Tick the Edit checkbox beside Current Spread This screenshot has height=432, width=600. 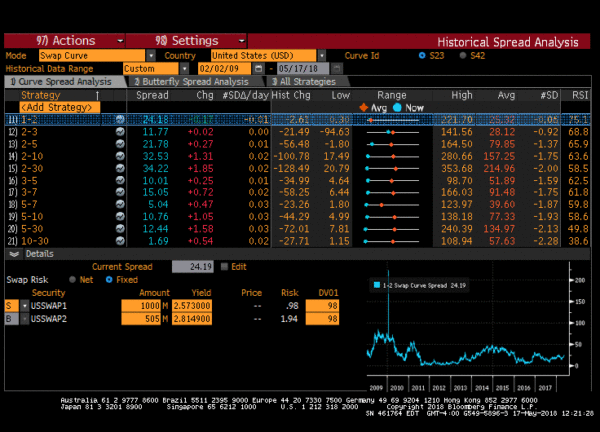point(225,267)
